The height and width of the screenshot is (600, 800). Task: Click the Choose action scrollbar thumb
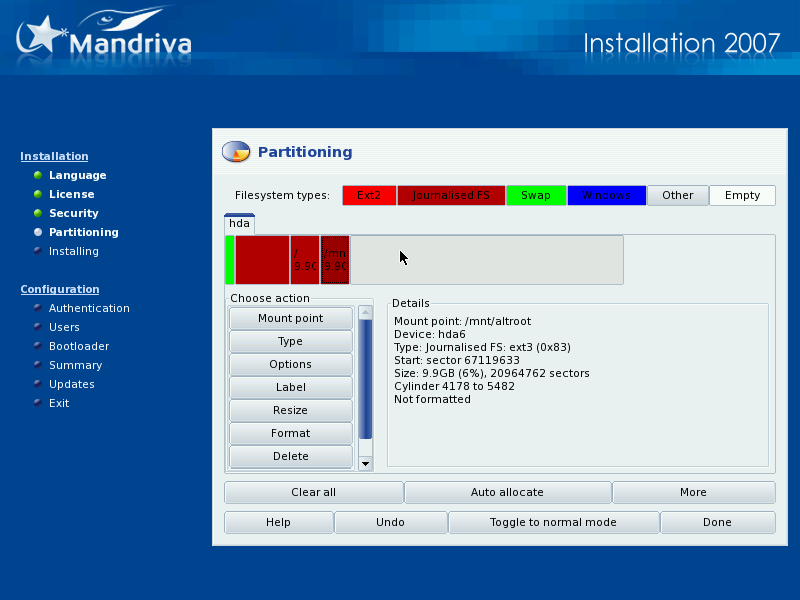(365, 379)
